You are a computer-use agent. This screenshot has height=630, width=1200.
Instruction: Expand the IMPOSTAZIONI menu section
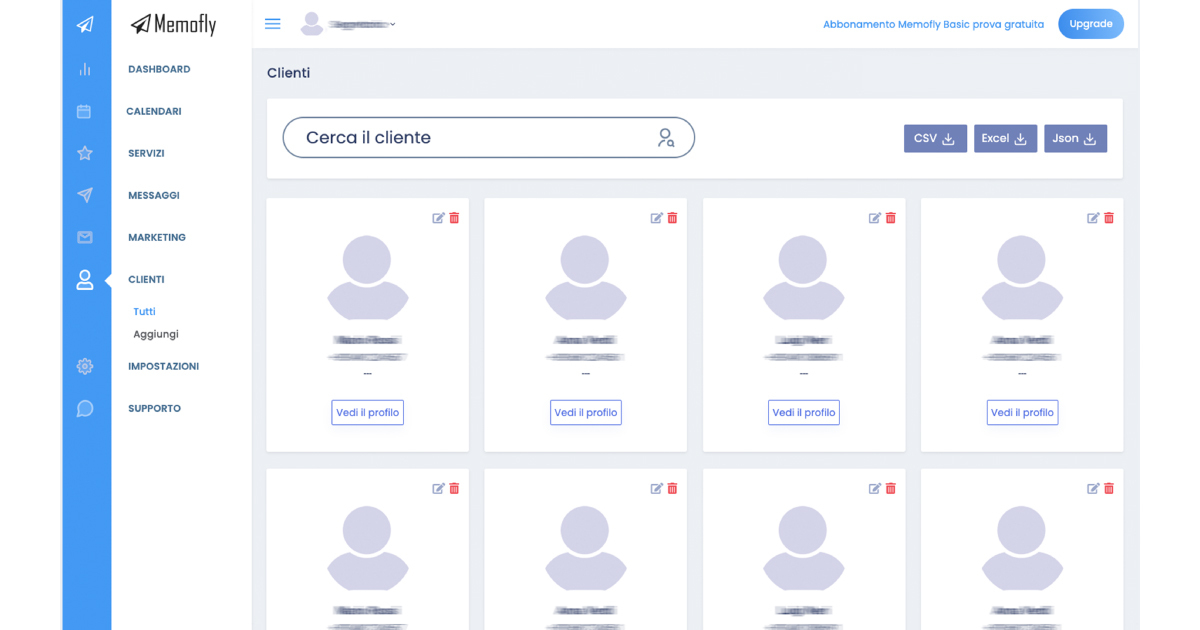pos(163,366)
